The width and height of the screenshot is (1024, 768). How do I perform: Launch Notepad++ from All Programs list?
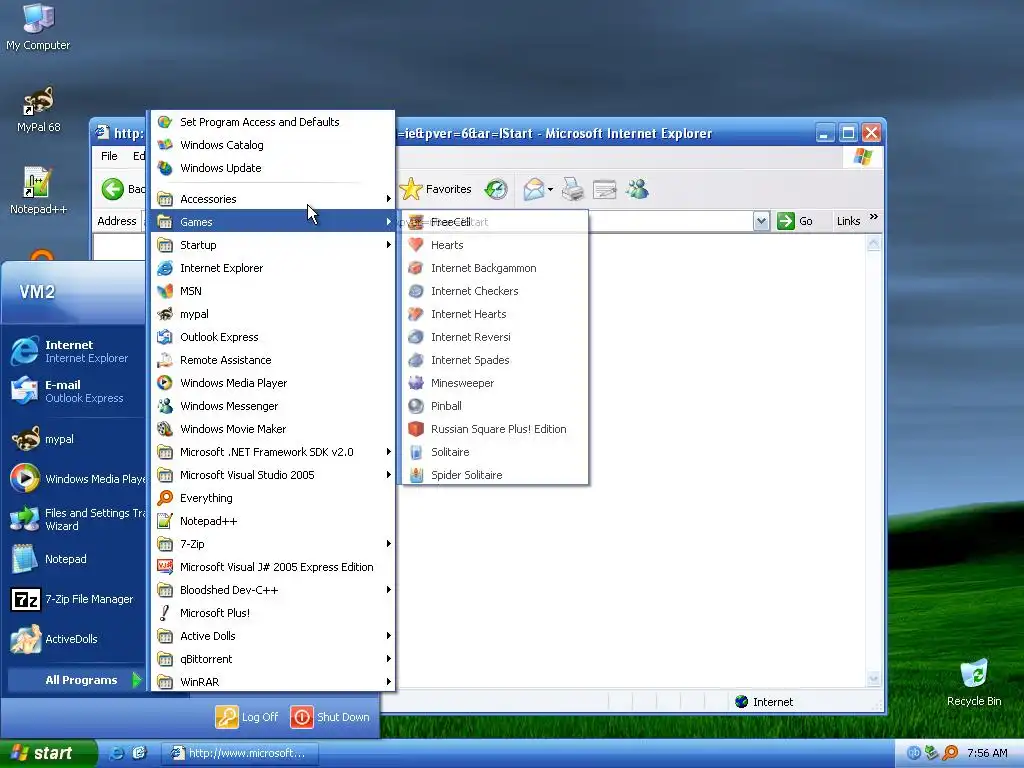click(273, 520)
